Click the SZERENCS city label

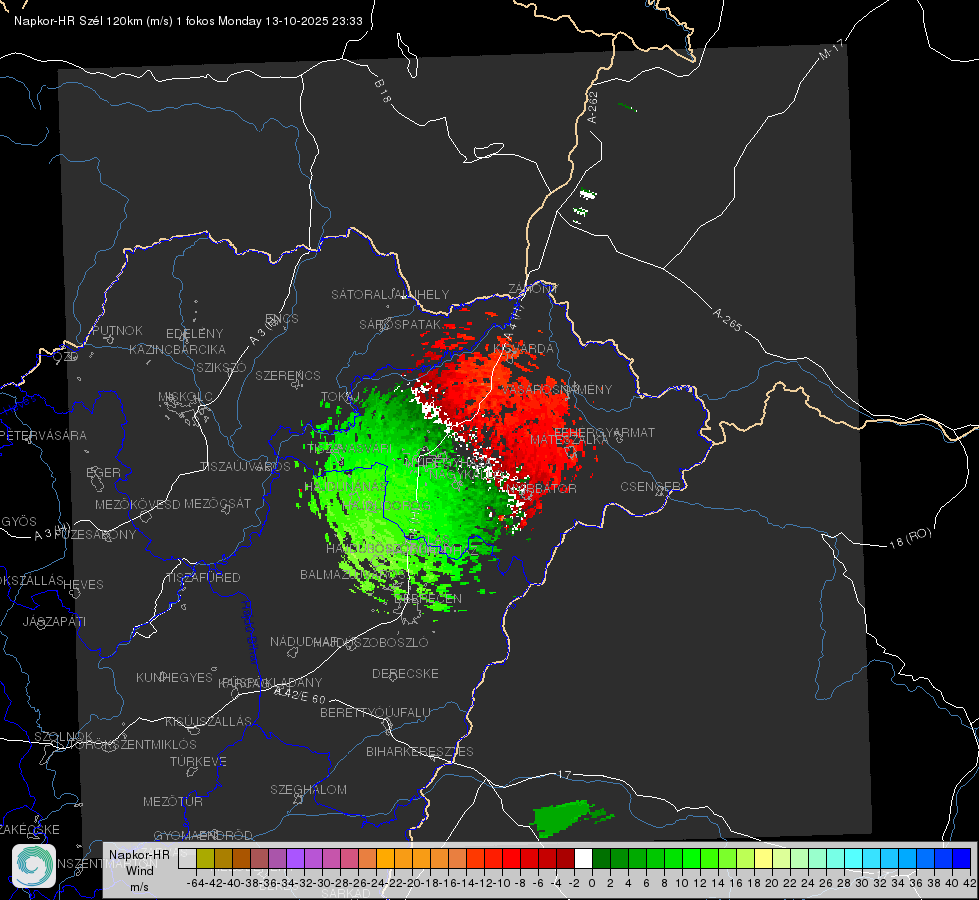coord(288,375)
